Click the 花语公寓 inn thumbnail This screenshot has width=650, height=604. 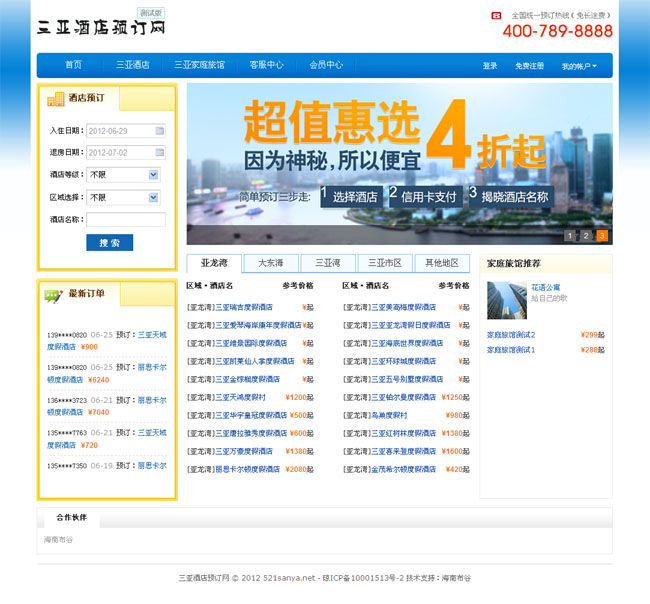(500, 300)
